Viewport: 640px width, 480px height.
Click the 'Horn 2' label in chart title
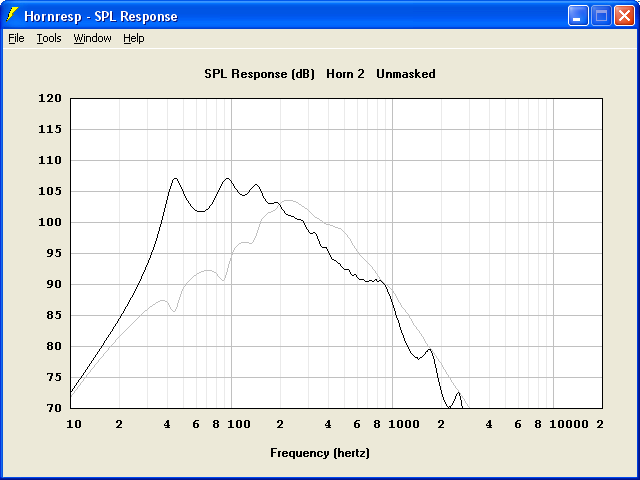(345, 74)
